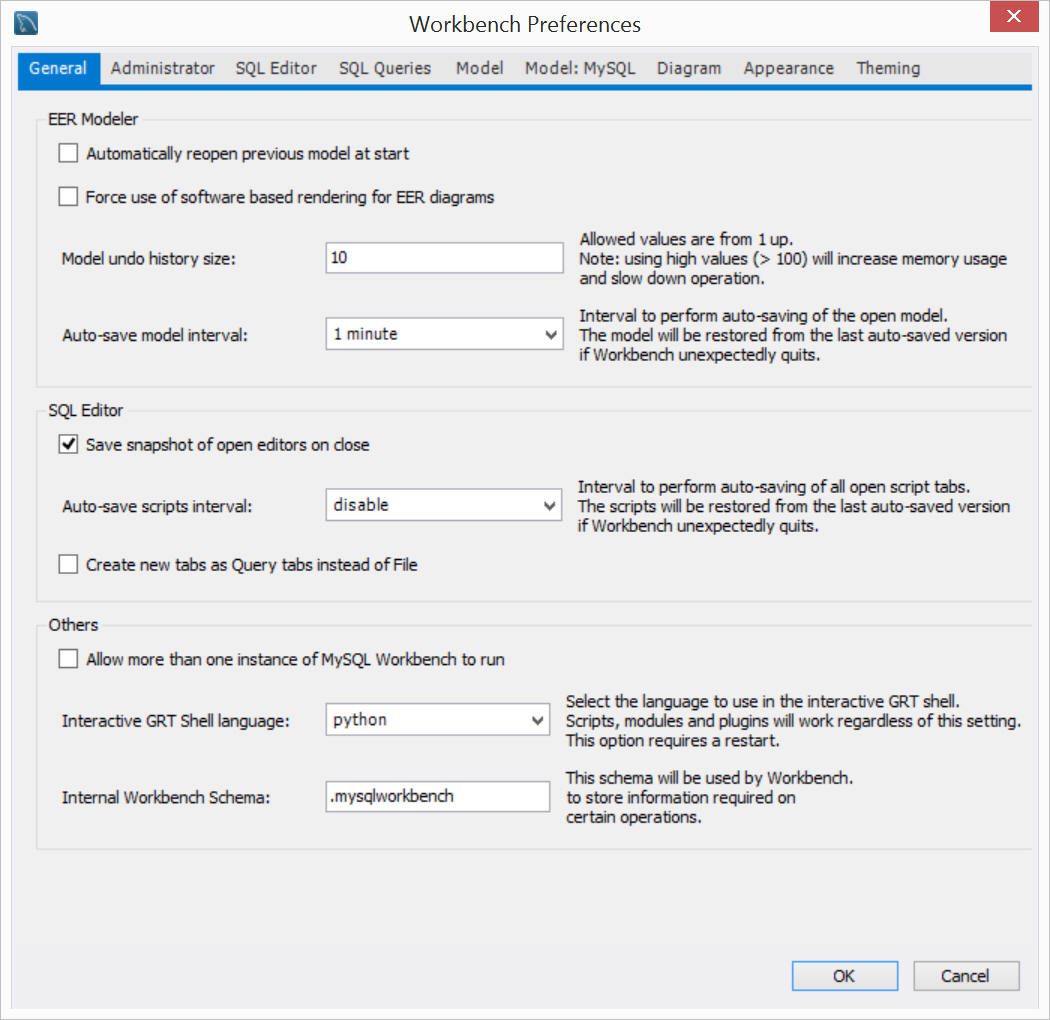Open the SQL Editor tab
Viewport: 1050px width, 1020px height.
coord(276,68)
